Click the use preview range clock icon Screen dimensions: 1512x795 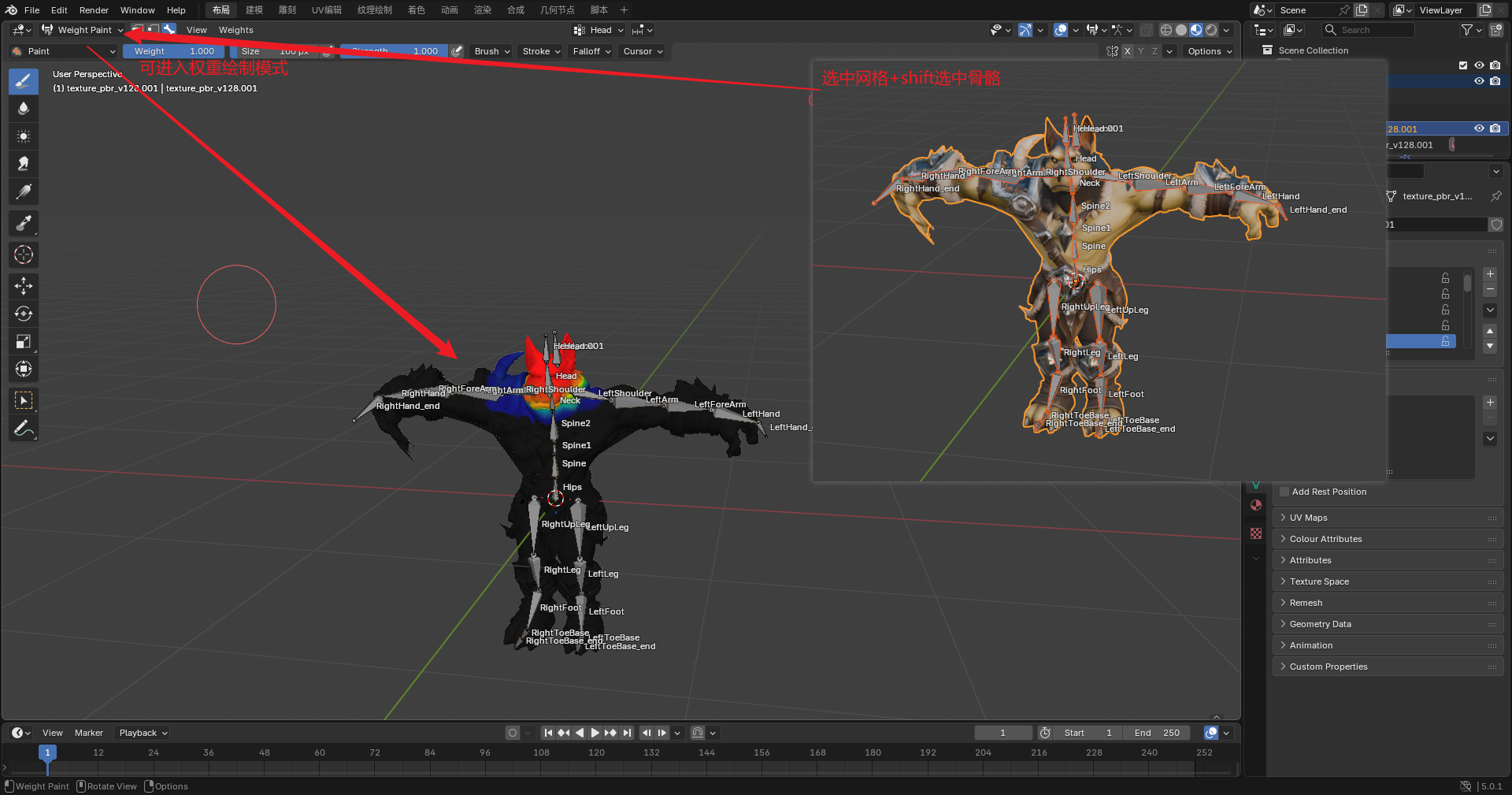1045,733
